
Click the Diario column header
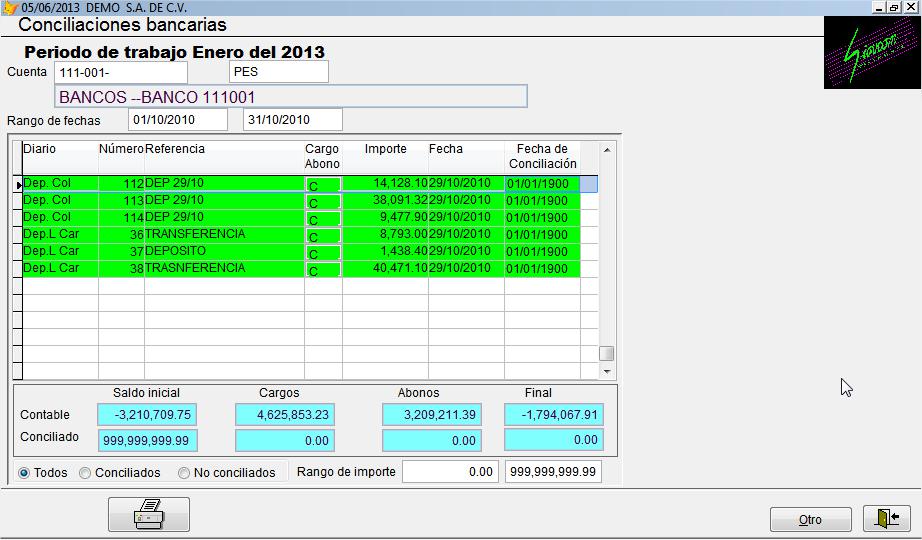60,156
